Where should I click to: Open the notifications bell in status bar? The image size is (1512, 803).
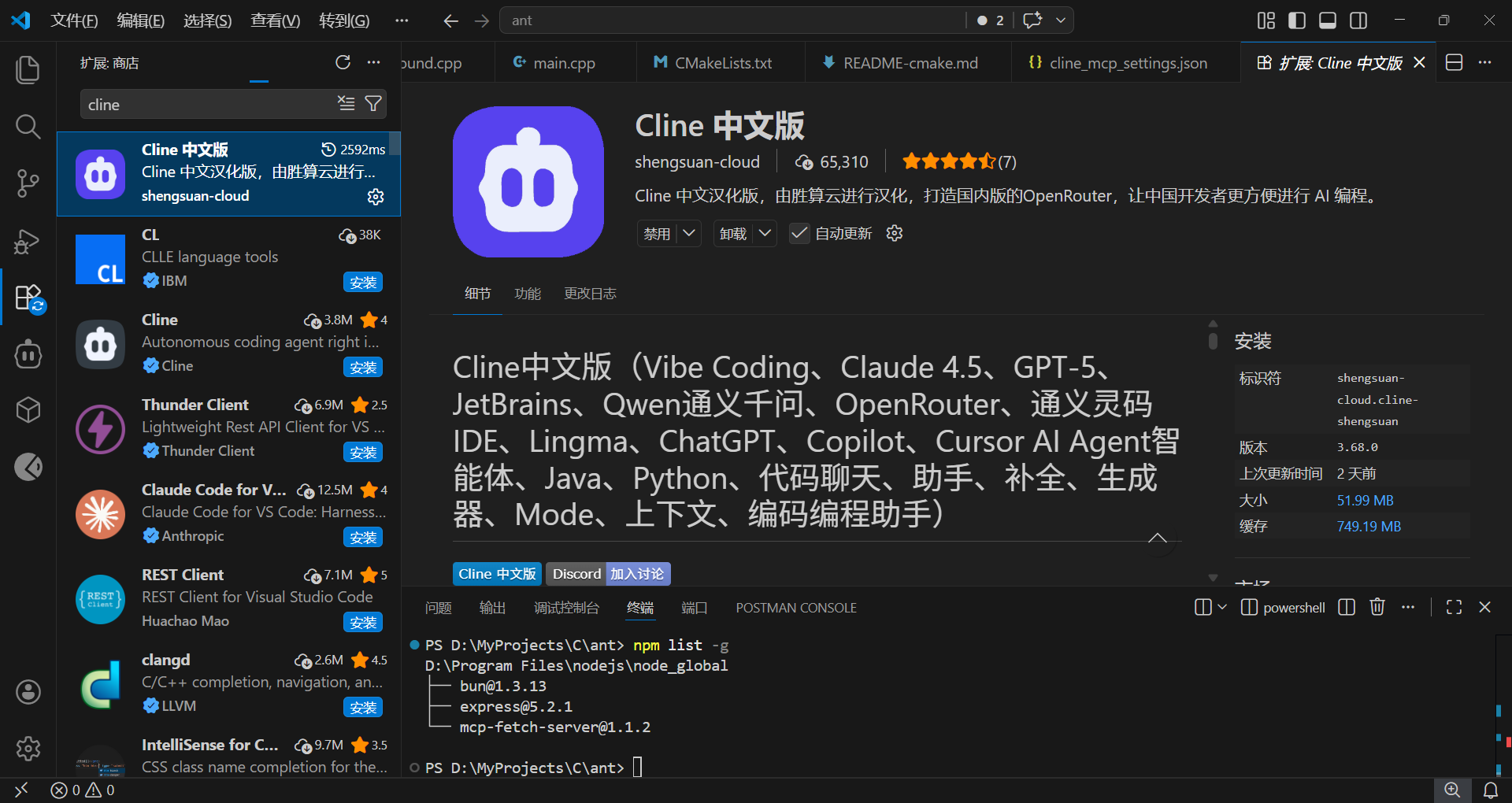tap(1491, 790)
